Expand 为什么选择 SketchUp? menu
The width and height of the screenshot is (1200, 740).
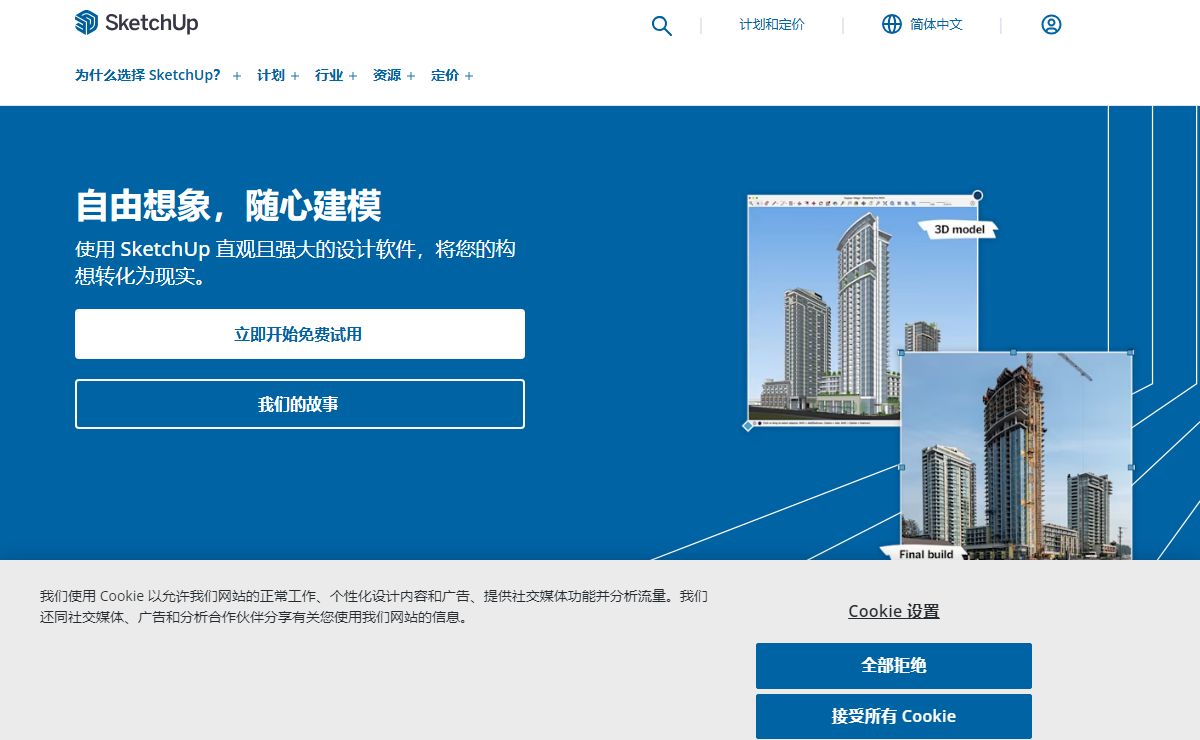click(x=148, y=75)
